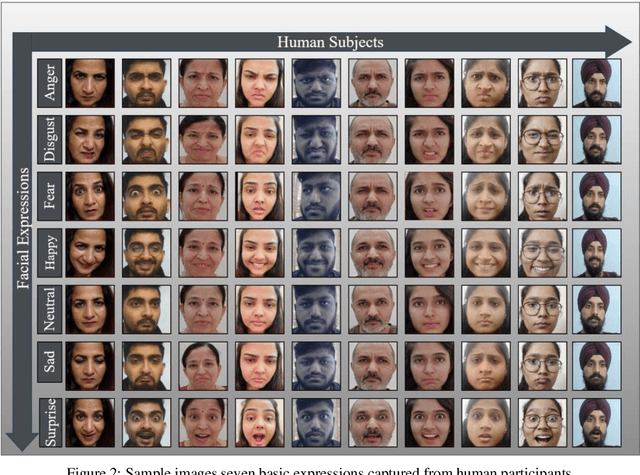
Task: Select the first face in Surprise row
Action: coord(90,422)
